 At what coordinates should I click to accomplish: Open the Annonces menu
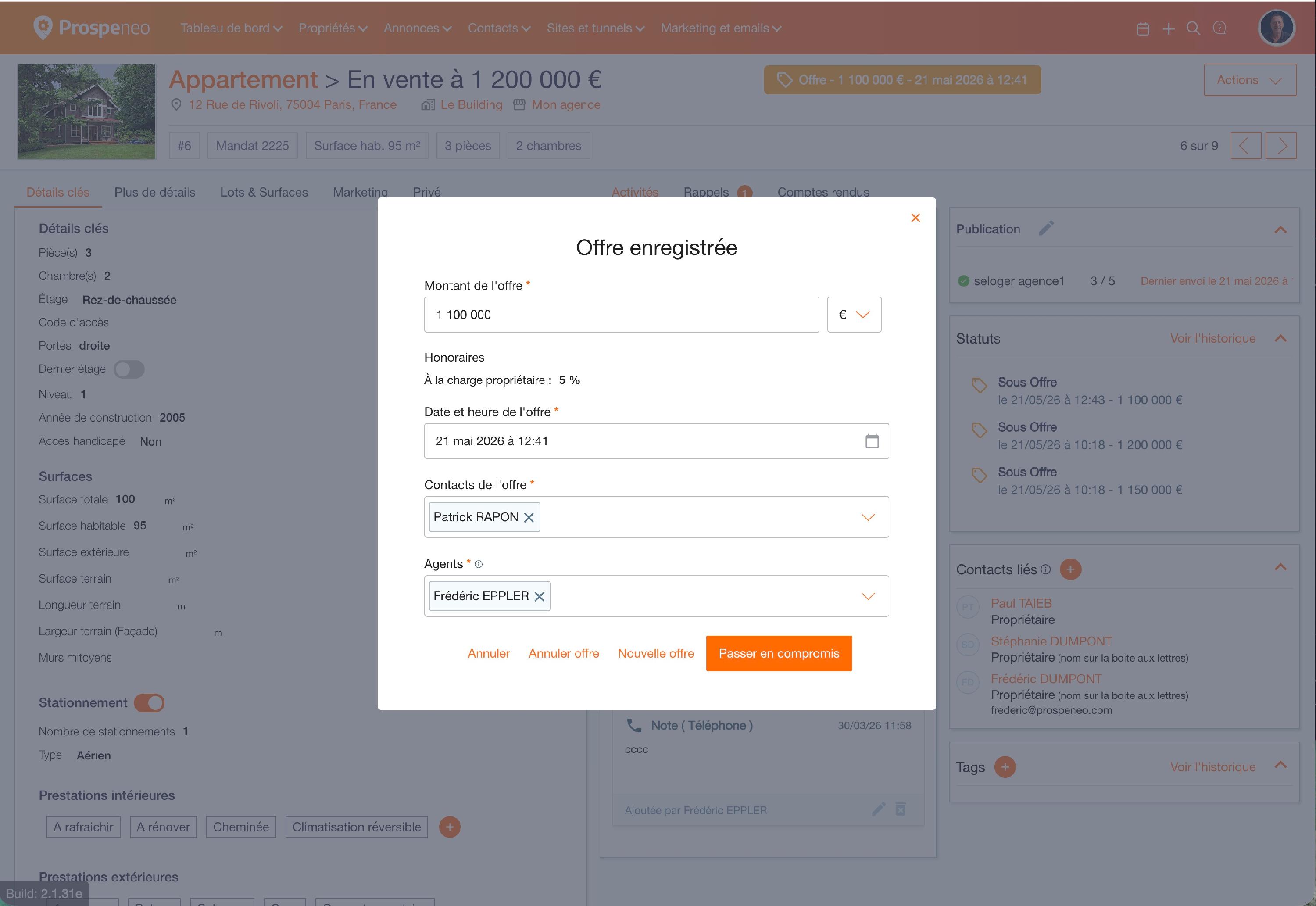coord(418,28)
